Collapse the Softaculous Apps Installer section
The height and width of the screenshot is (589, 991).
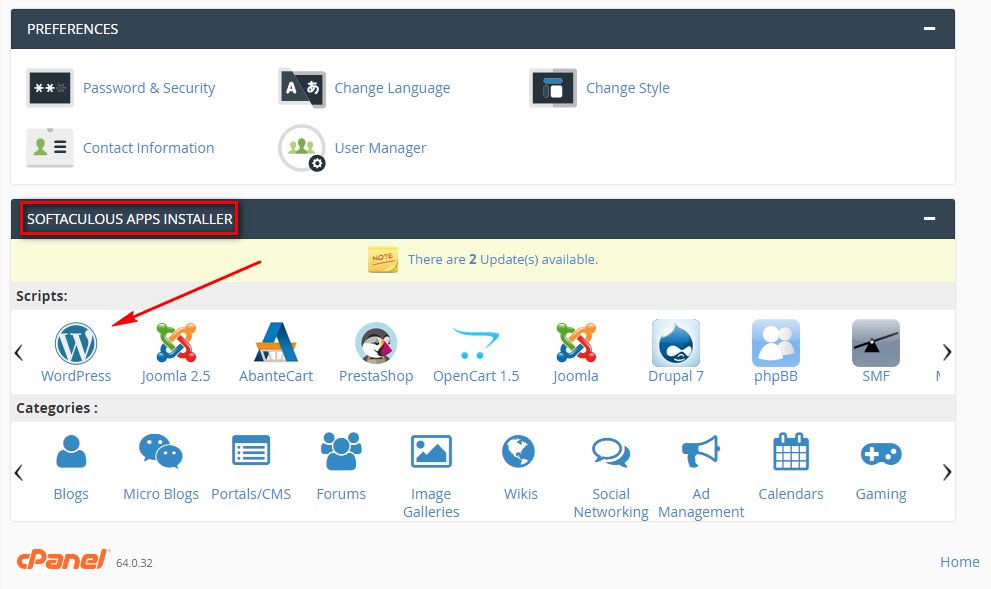(929, 219)
